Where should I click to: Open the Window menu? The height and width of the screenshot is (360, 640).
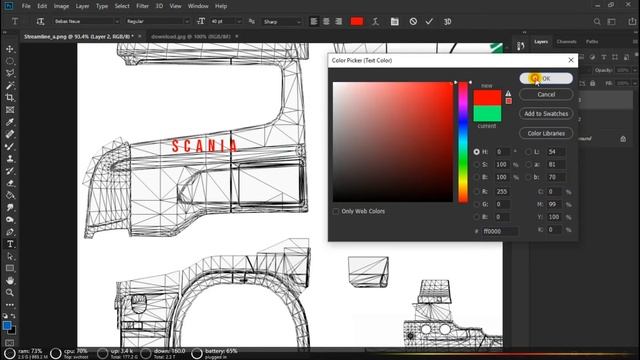pyautogui.click(x=198, y=6)
